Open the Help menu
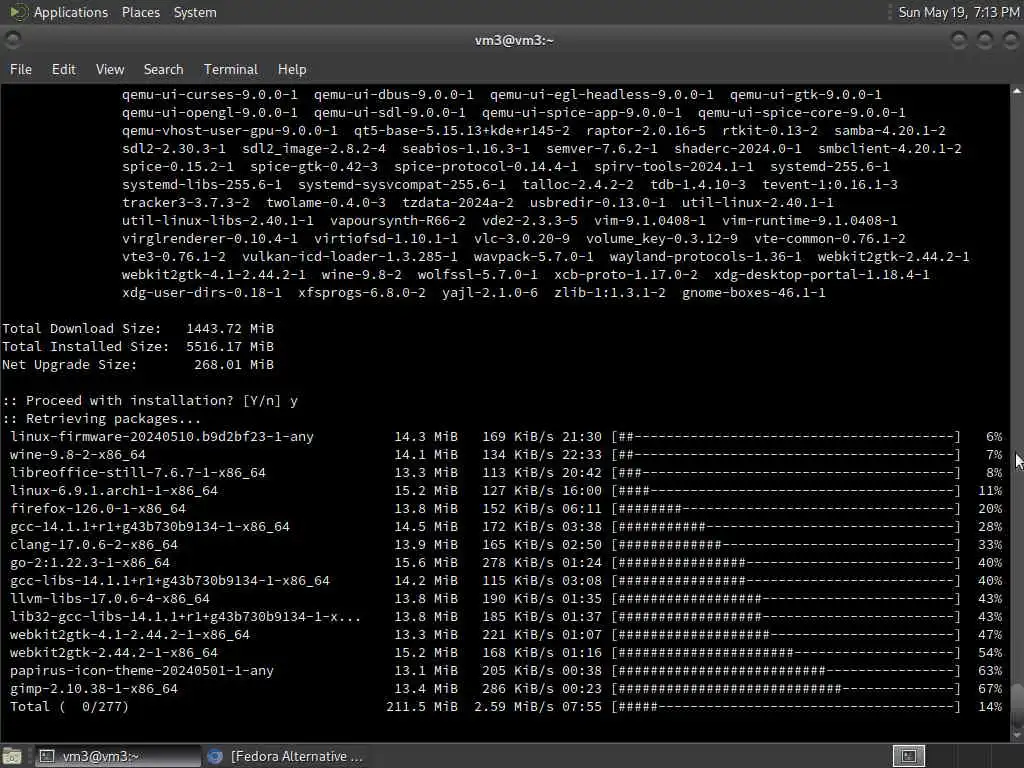The height and width of the screenshot is (768, 1024). point(292,69)
